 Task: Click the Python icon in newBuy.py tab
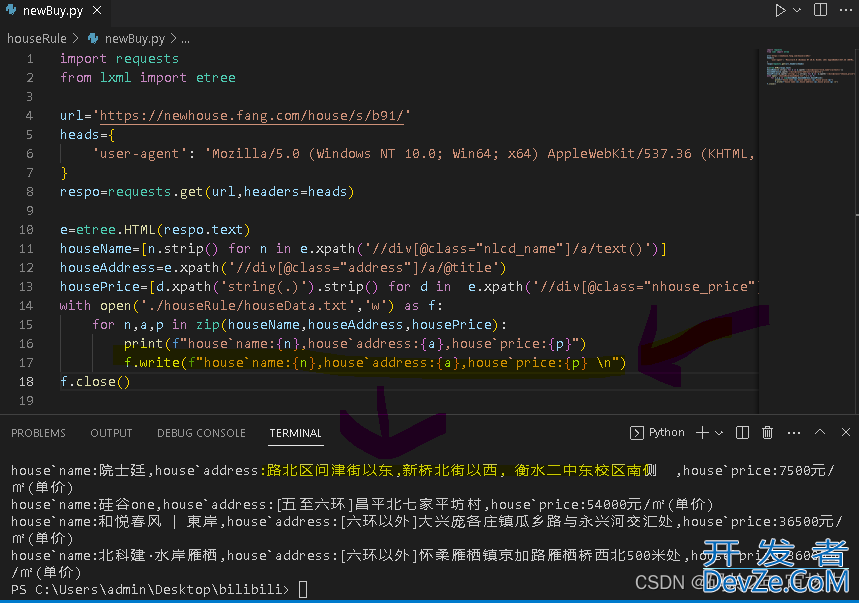pos(11,10)
